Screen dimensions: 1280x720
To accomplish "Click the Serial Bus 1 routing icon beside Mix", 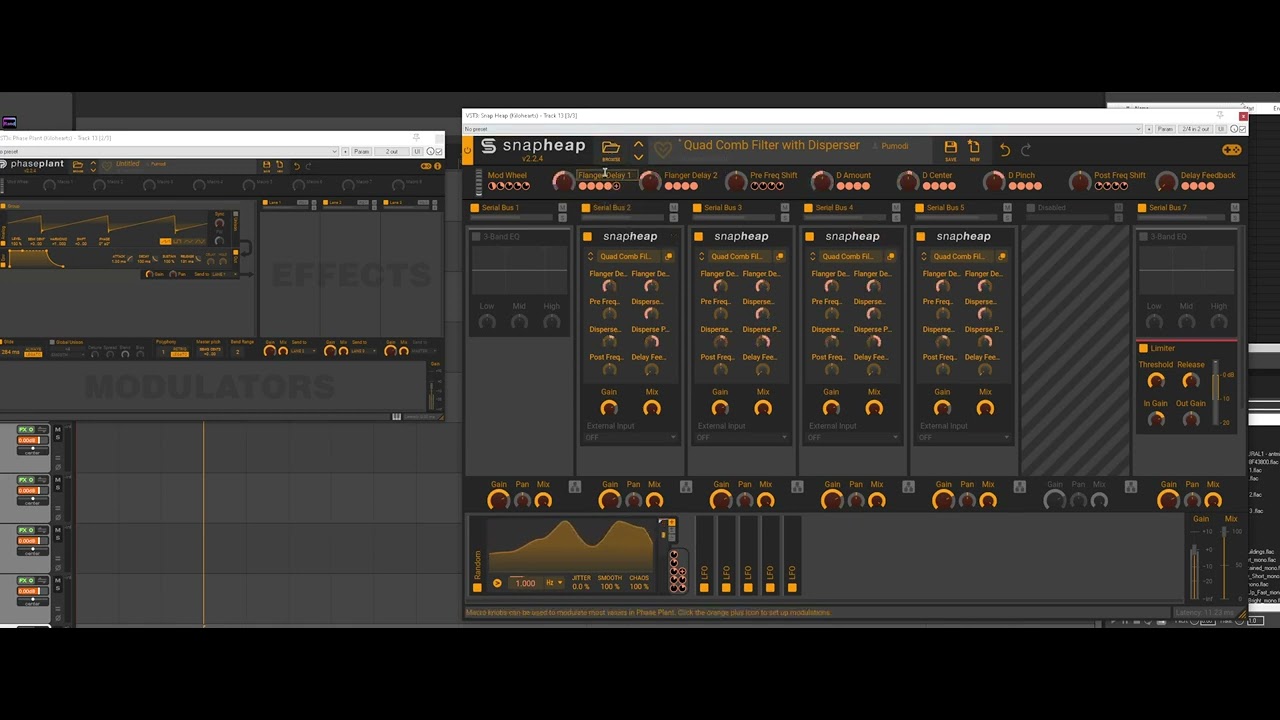I will (x=575, y=487).
